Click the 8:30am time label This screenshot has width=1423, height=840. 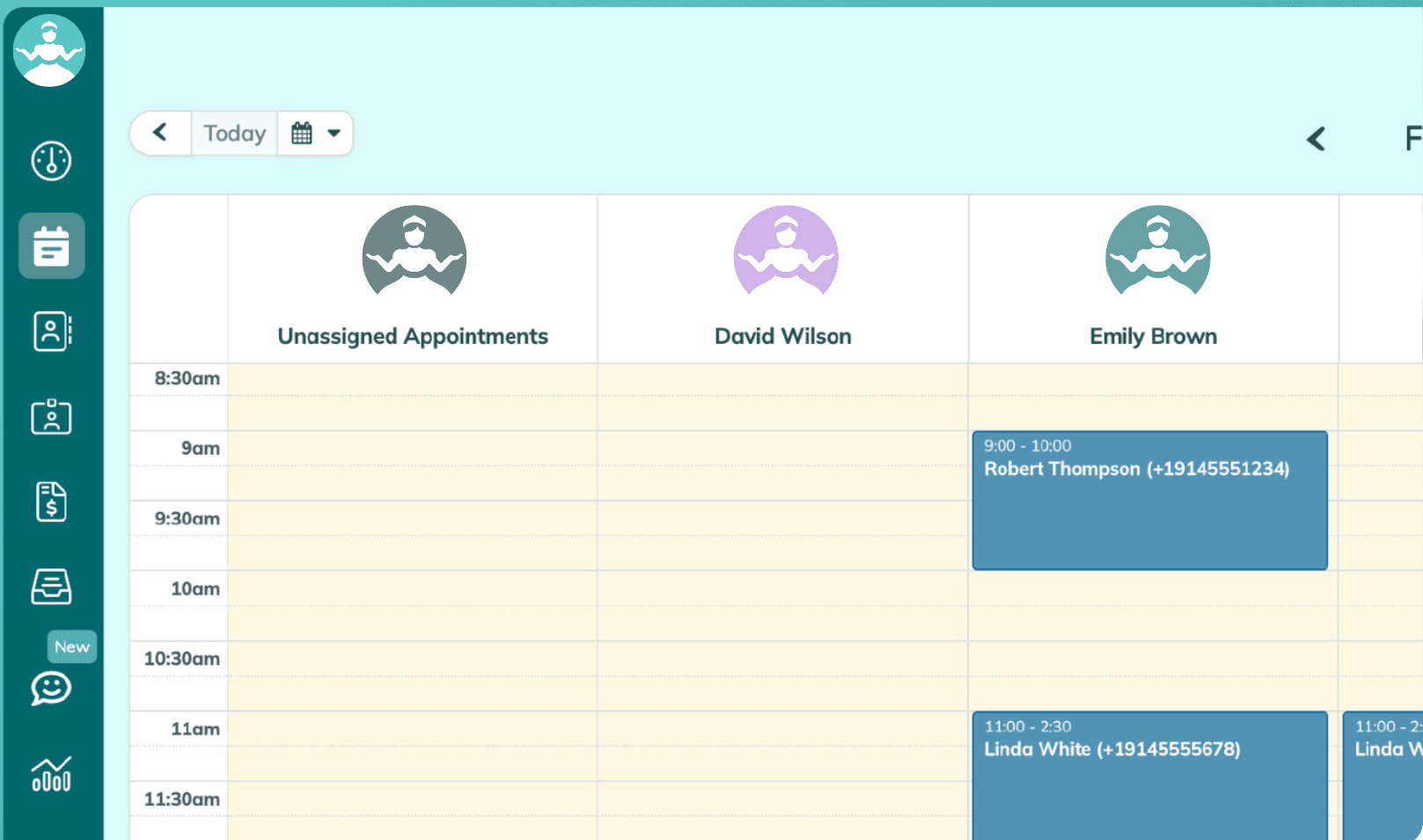[187, 378]
